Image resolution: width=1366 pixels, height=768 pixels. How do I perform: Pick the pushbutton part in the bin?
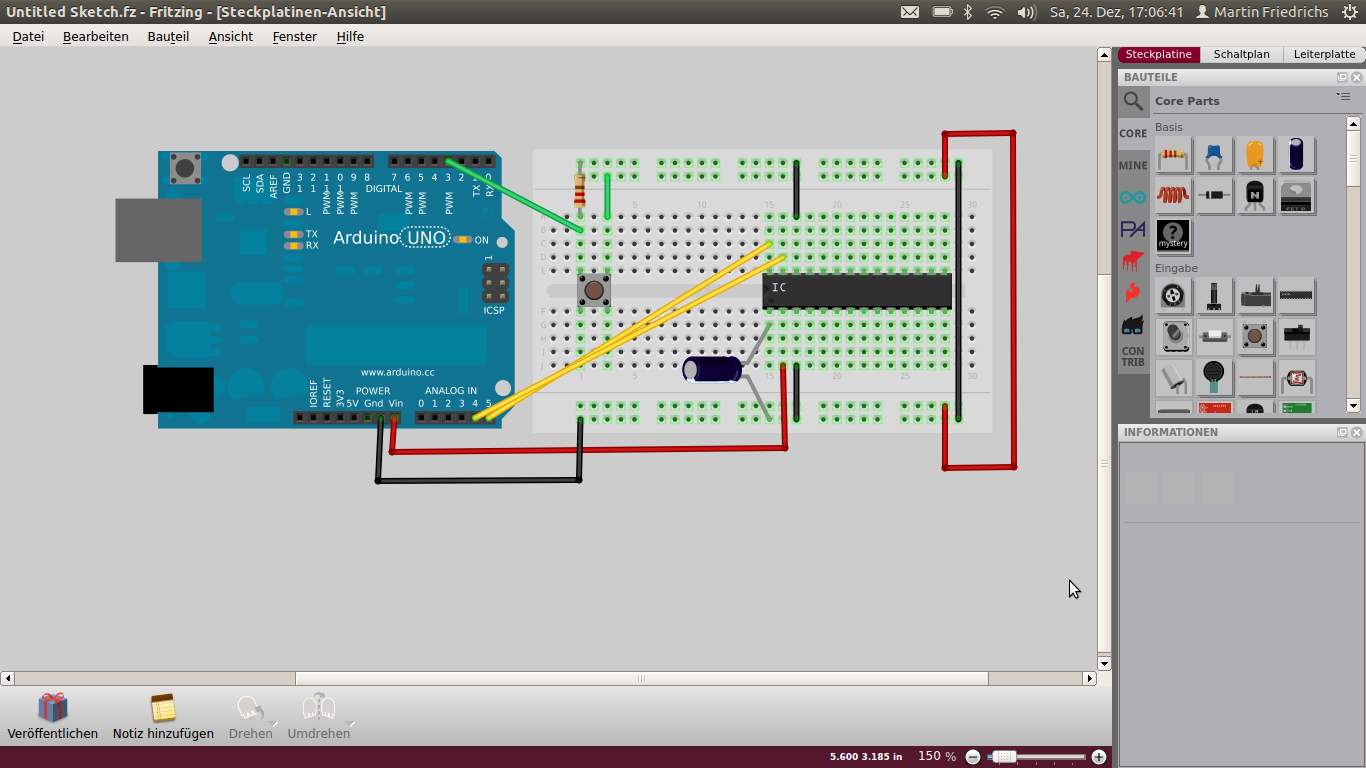coord(1256,337)
